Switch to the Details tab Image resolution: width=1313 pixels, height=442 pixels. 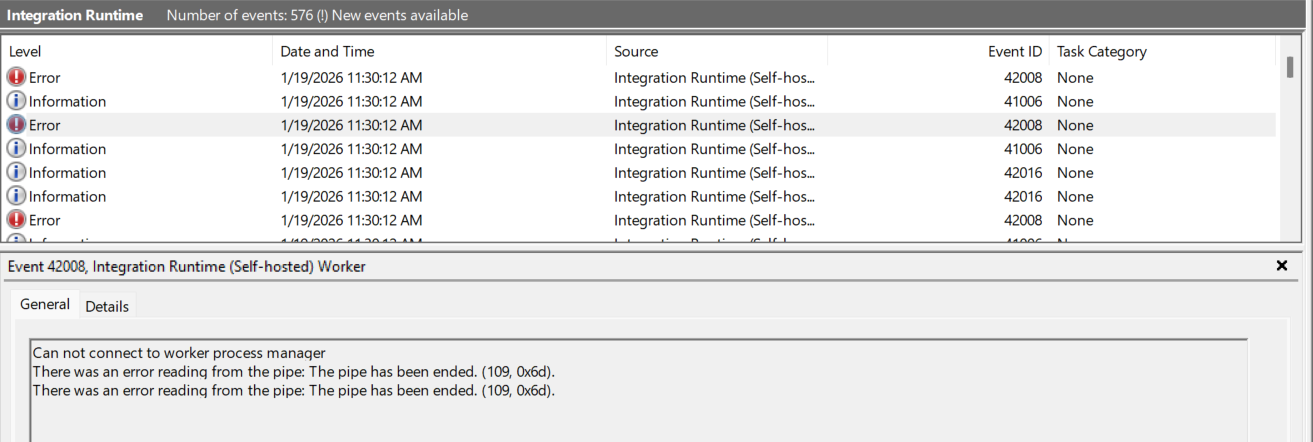pyautogui.click(x=107, y=306)
